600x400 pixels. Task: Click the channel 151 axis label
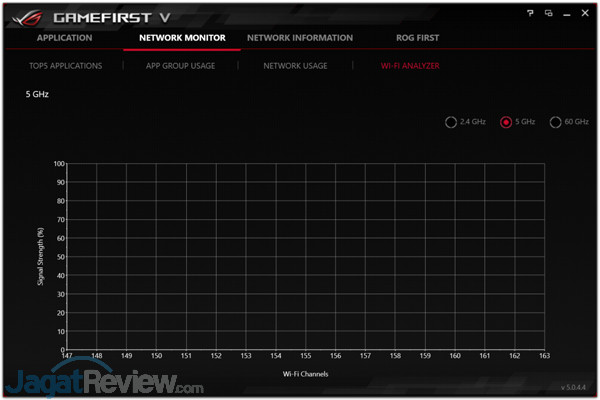pos(186,356)
